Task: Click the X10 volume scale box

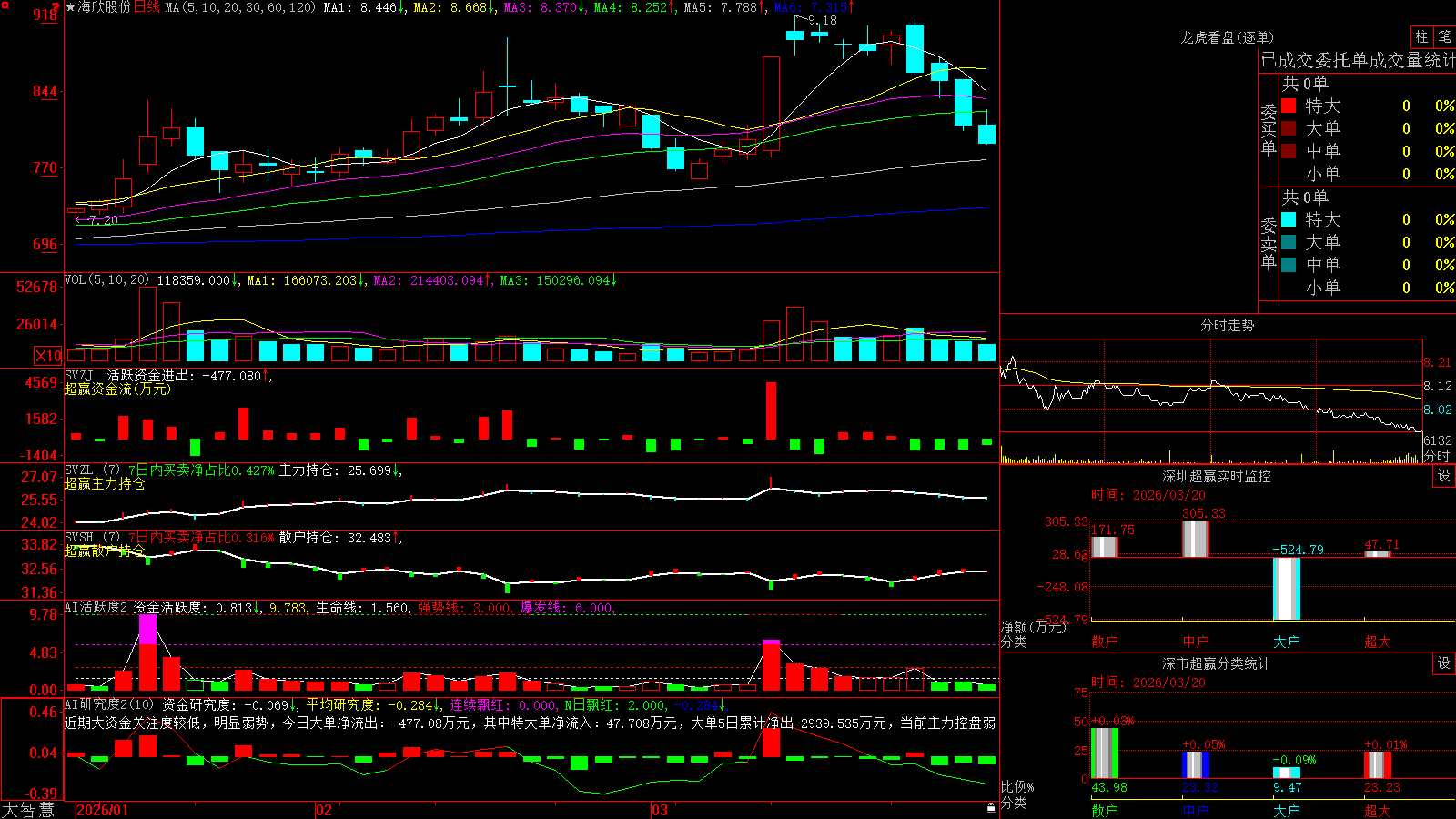Action: (48, 356)
